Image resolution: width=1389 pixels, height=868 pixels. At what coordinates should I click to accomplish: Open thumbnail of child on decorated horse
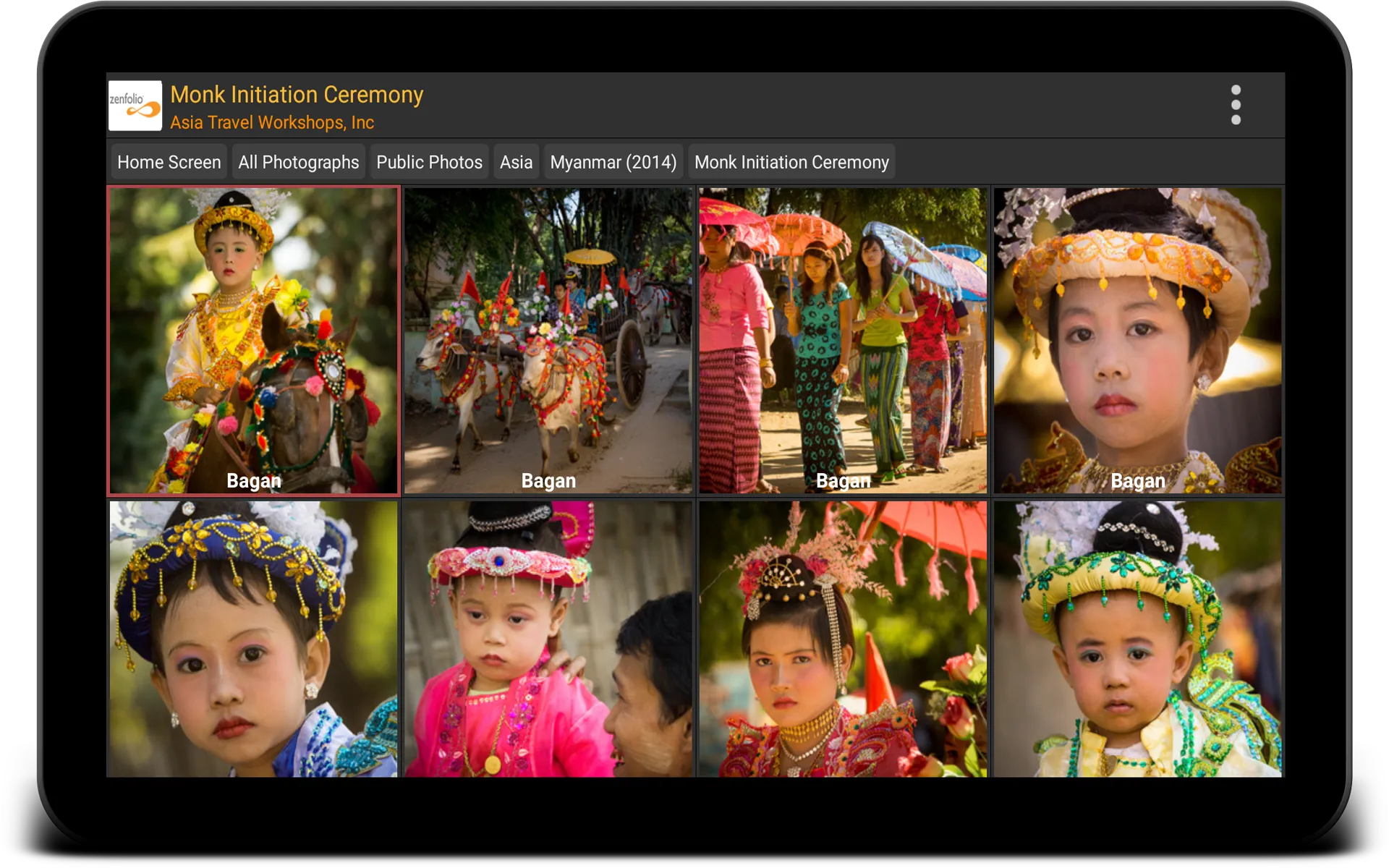[253, 341]
